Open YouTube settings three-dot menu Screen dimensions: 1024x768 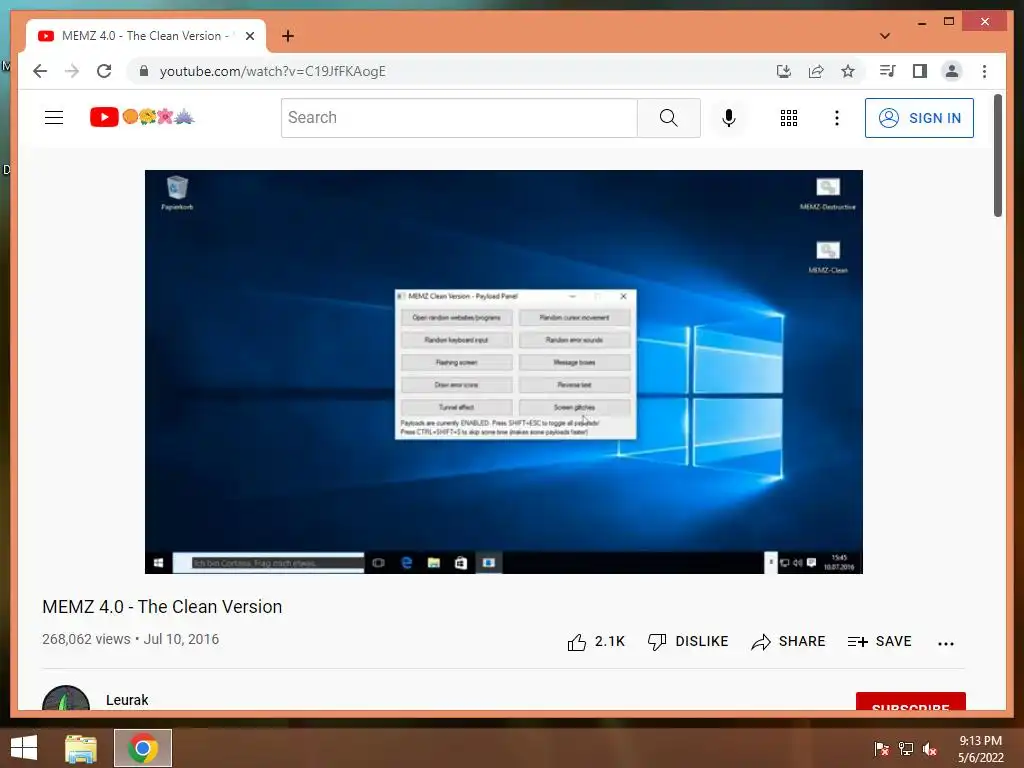837,118
